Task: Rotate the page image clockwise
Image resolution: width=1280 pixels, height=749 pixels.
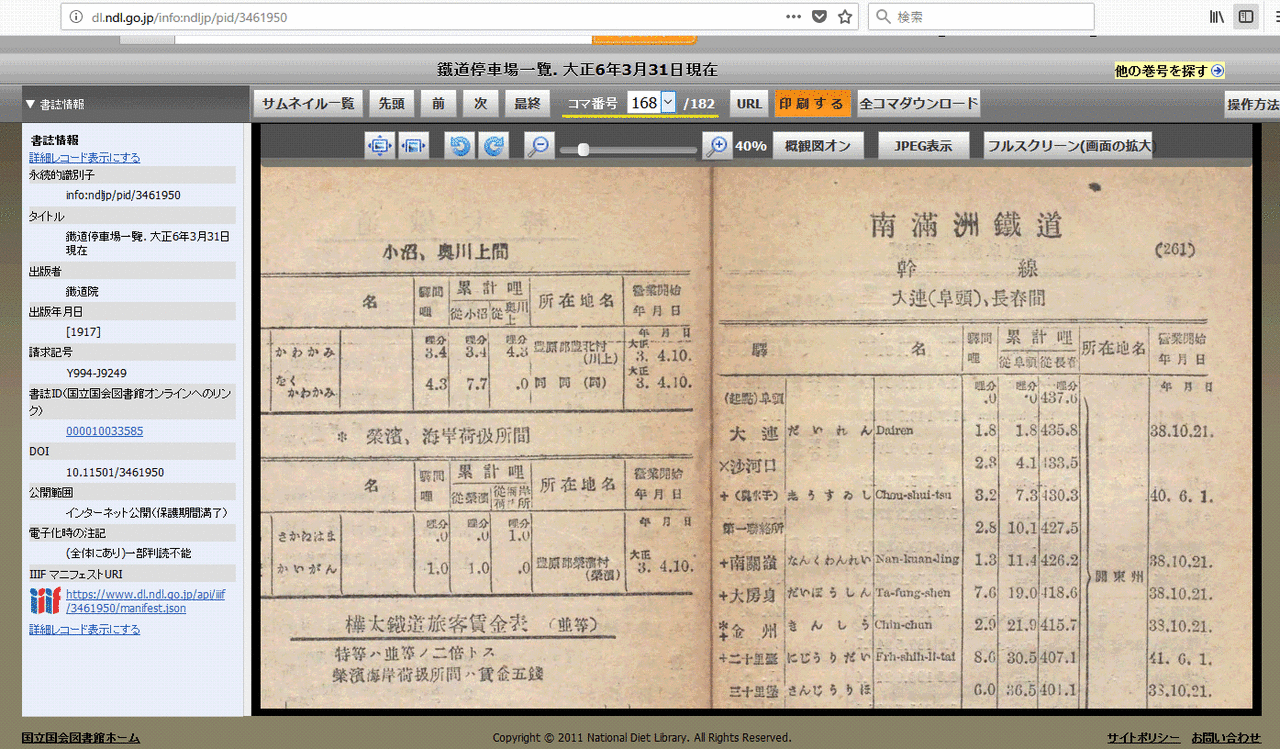Action: [494, 146]
